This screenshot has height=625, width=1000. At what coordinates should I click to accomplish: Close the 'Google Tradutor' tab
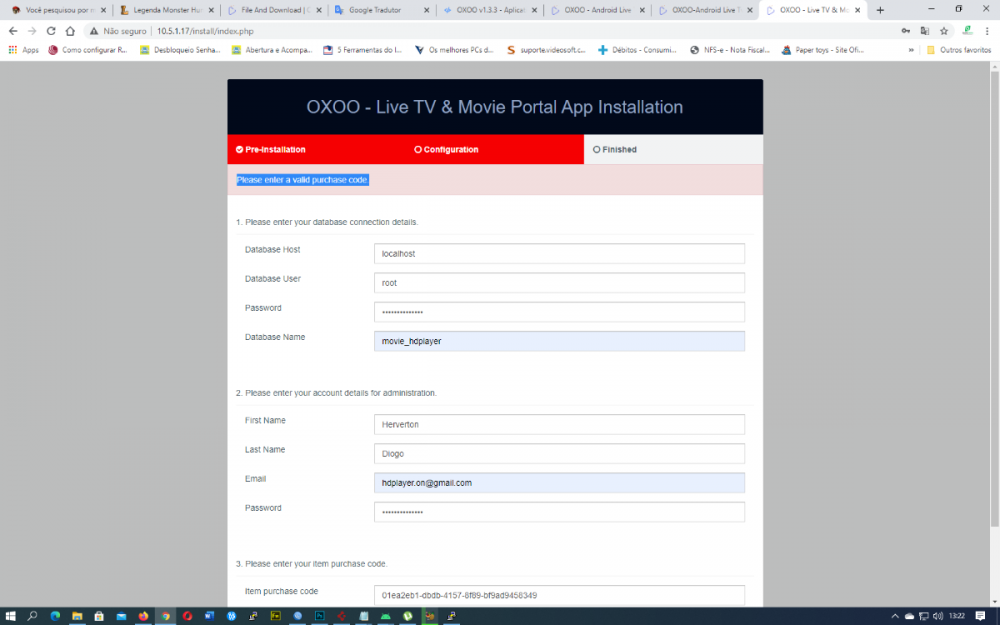coord(427,10)
